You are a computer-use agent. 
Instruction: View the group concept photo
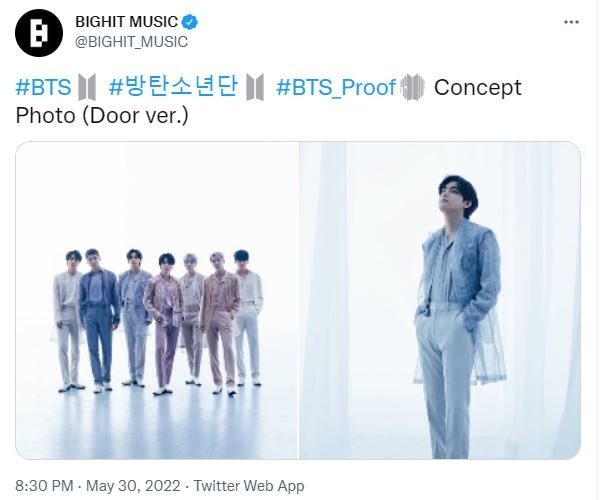click(156, 300)
